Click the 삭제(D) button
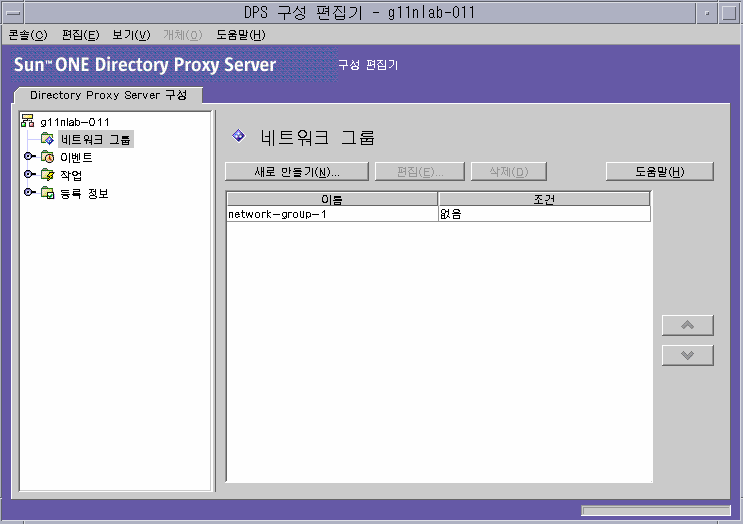 click(x=509, y=172)
